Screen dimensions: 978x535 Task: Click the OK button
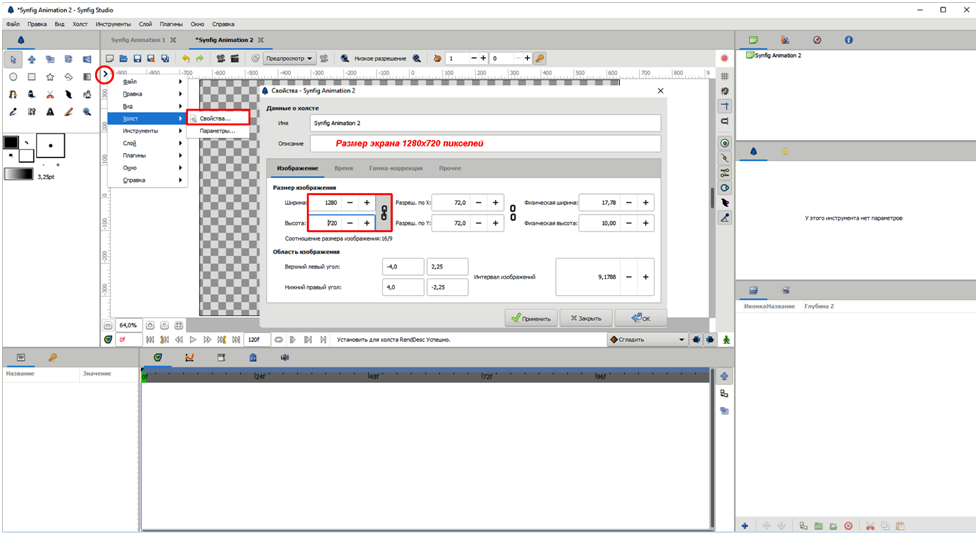[641, 318]
